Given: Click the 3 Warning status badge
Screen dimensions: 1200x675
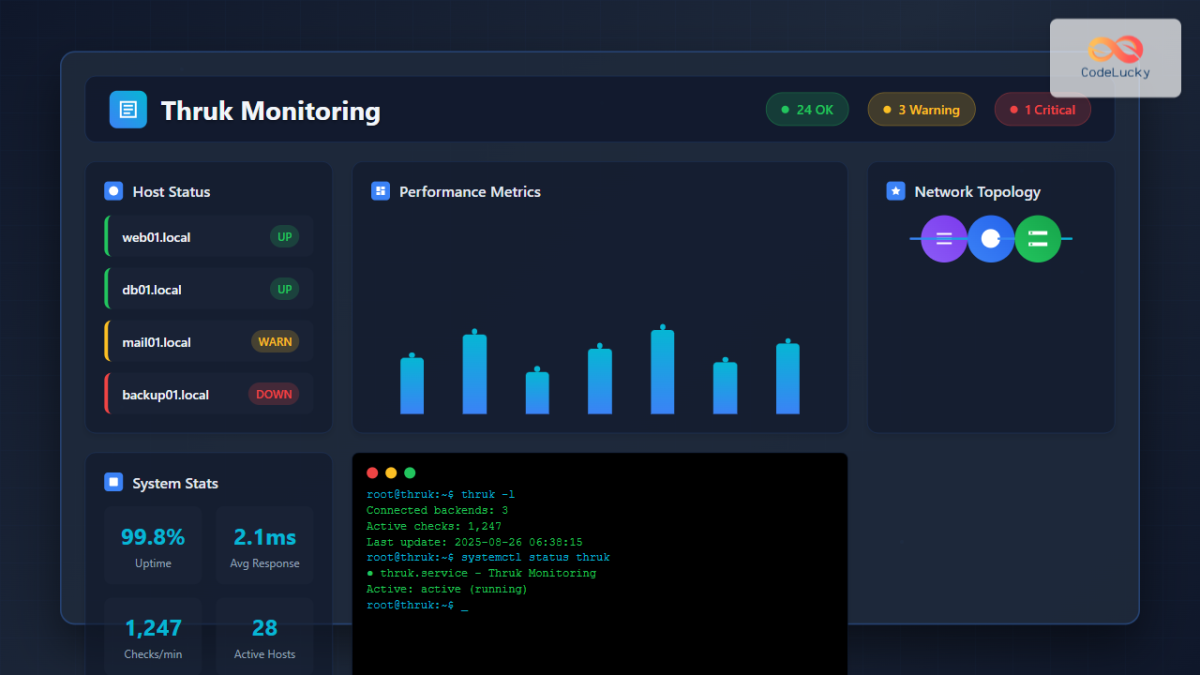Looking at the screenshot, I should pos(920,110).
